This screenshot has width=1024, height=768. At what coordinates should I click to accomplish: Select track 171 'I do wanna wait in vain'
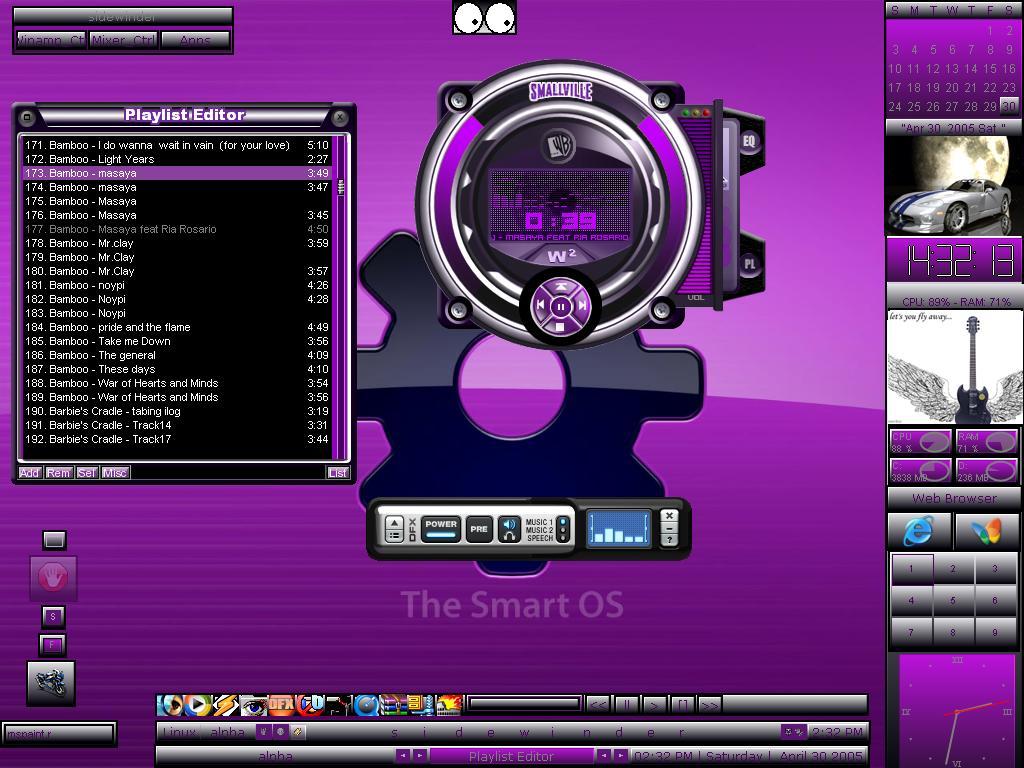click(176, 145)
